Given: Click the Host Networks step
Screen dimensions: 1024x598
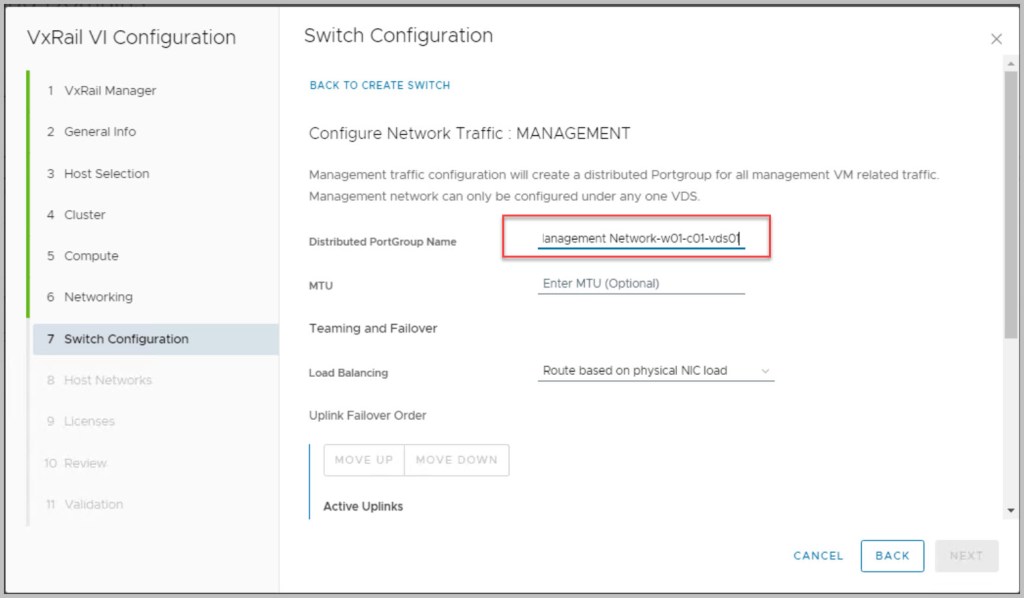Looking at the screenshot, I should (x=108, y=380).
